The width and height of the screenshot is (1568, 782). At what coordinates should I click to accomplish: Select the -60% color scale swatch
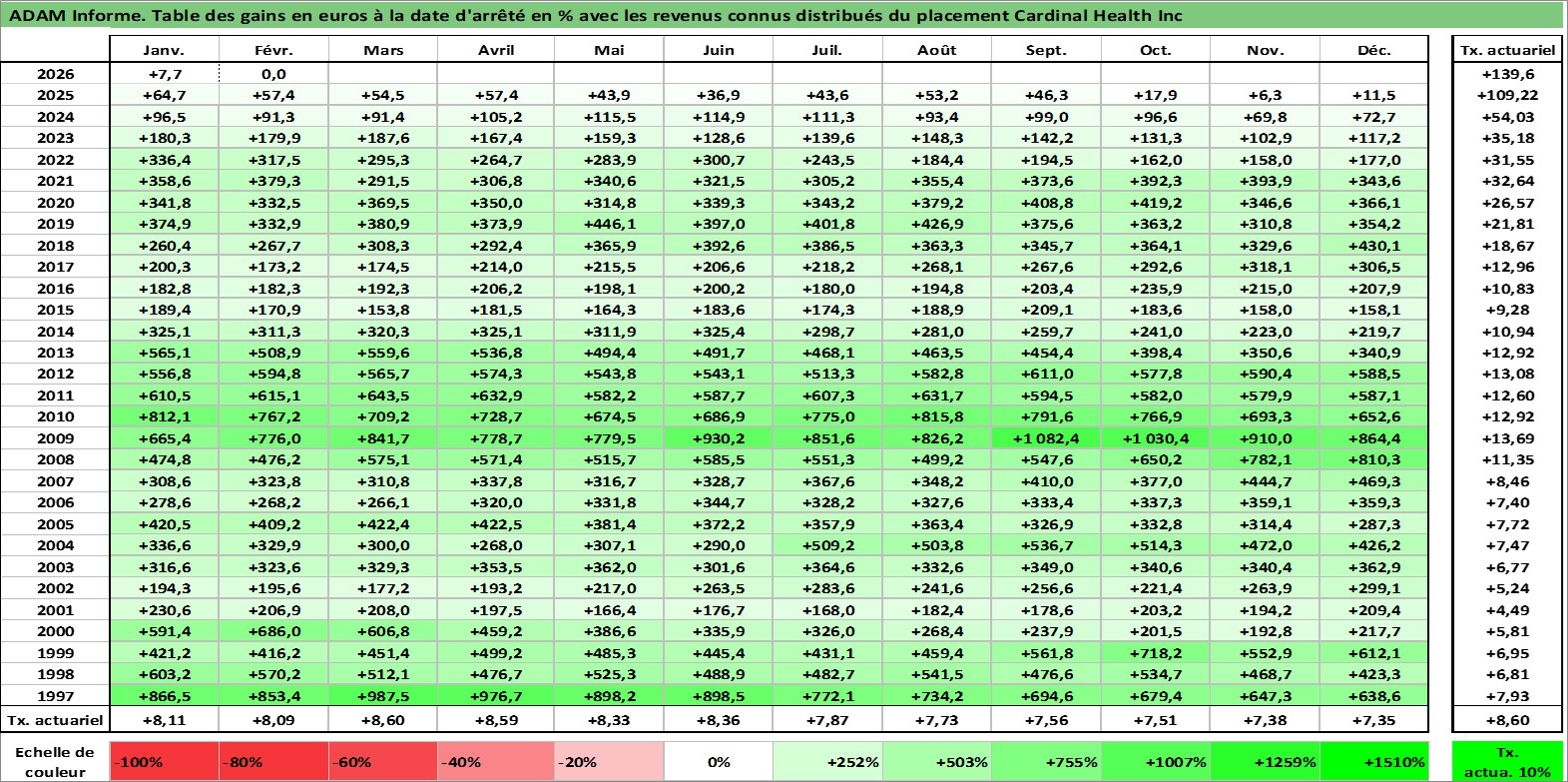(x=384, y=761)
